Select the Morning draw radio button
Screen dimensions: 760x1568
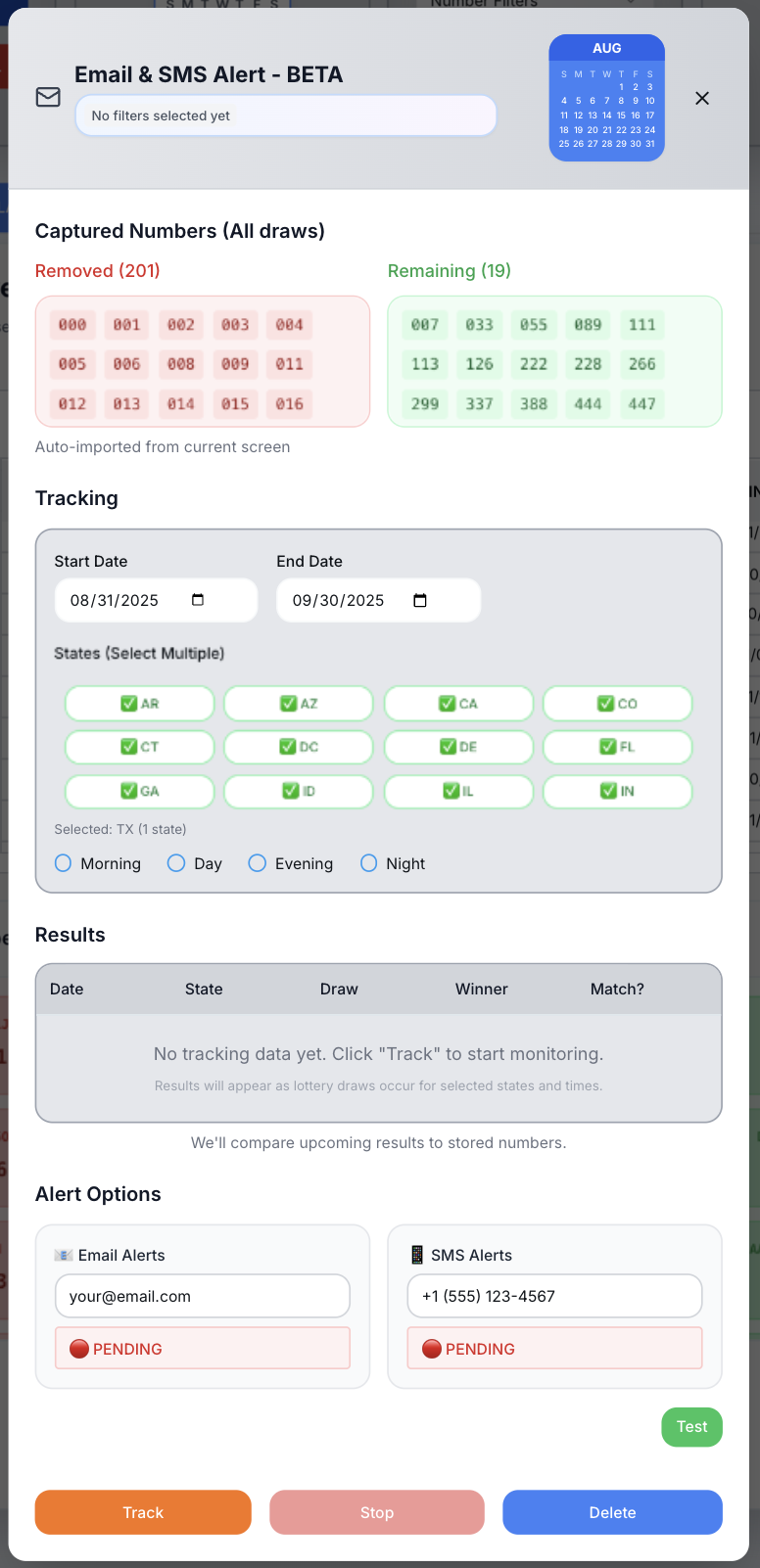(64, 863)
